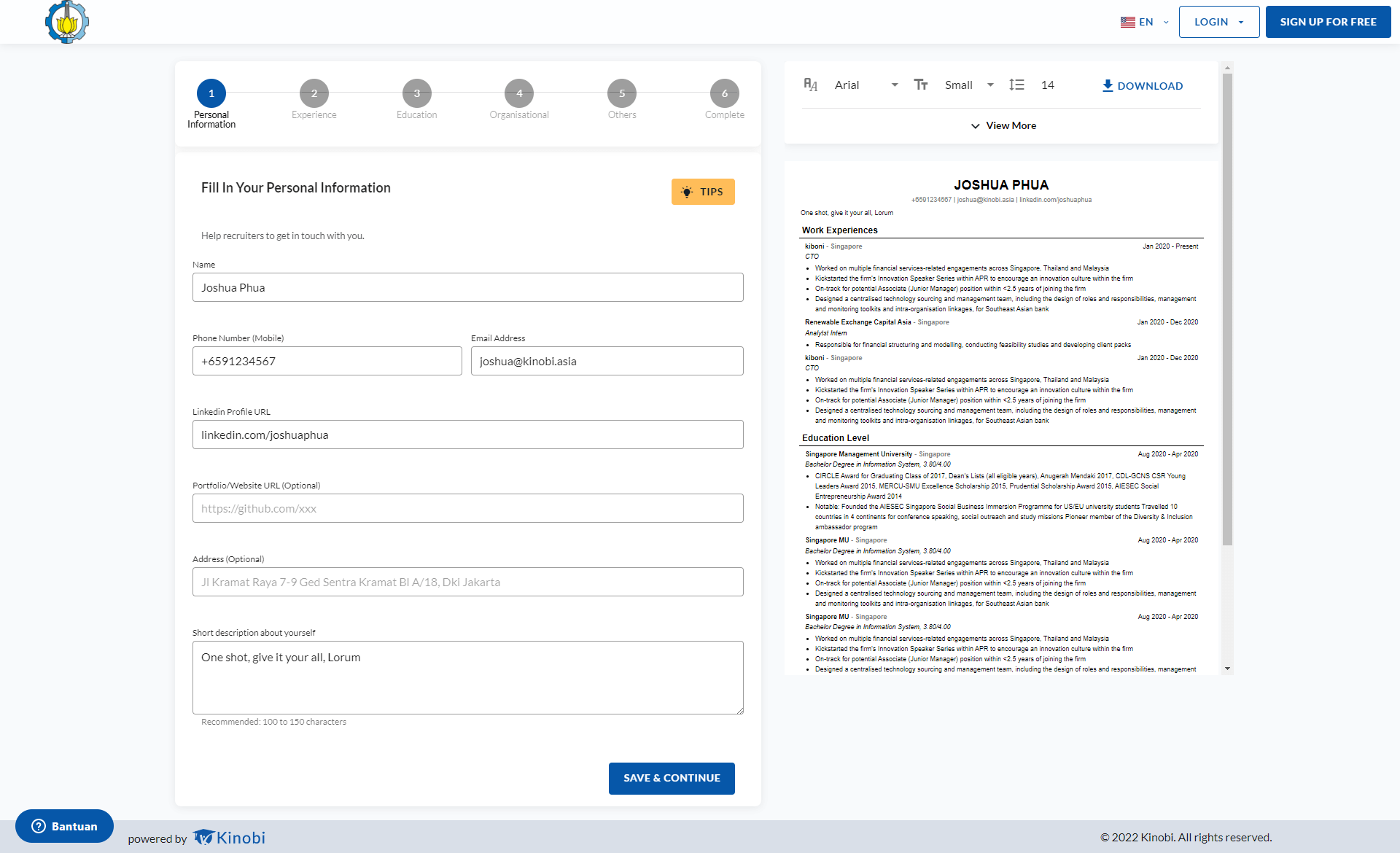Click the Kinobi logo in footer
The image size is (1400, 853).
click(x=229, y=838)
